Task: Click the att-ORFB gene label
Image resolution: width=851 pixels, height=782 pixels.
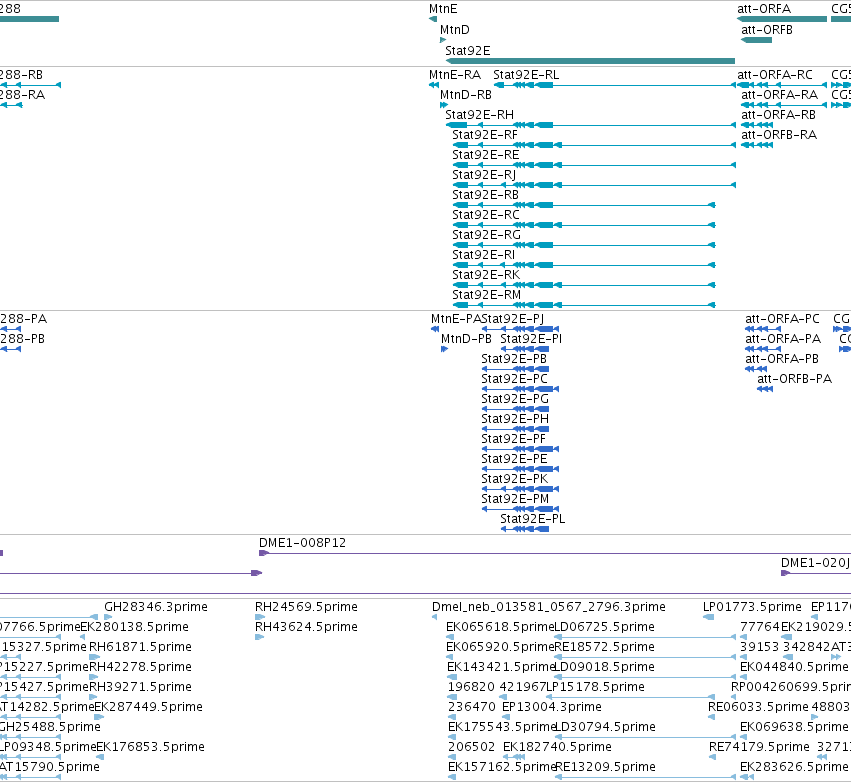Action: (x=767, y=30)
